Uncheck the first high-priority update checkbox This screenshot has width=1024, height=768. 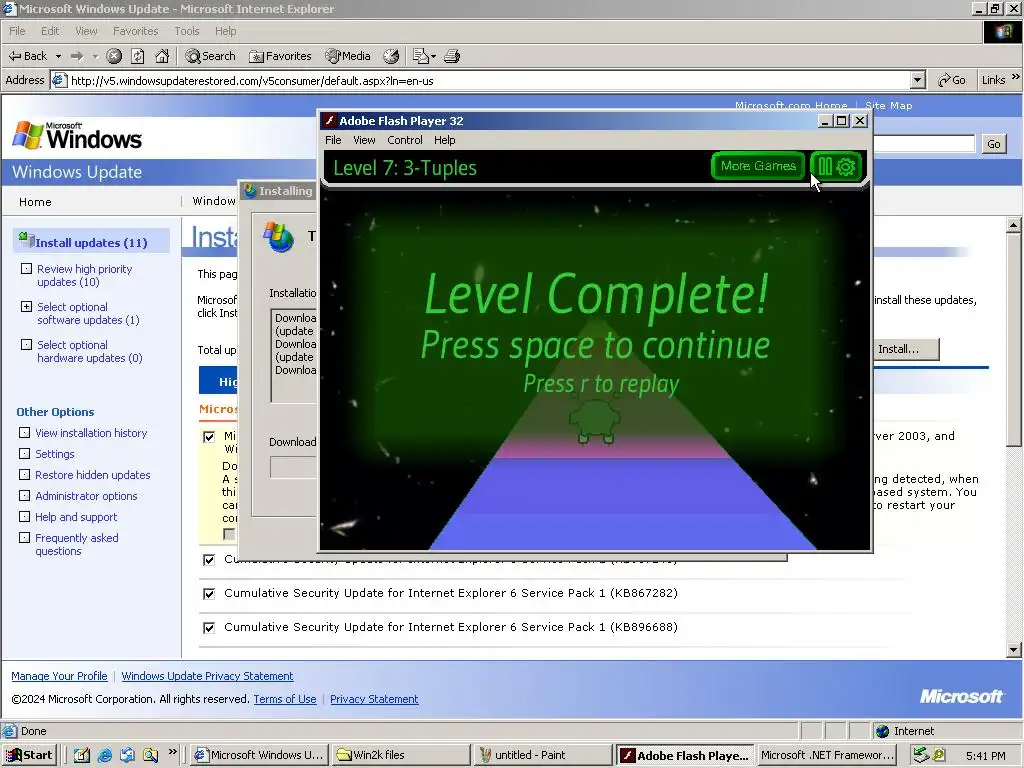209,437
